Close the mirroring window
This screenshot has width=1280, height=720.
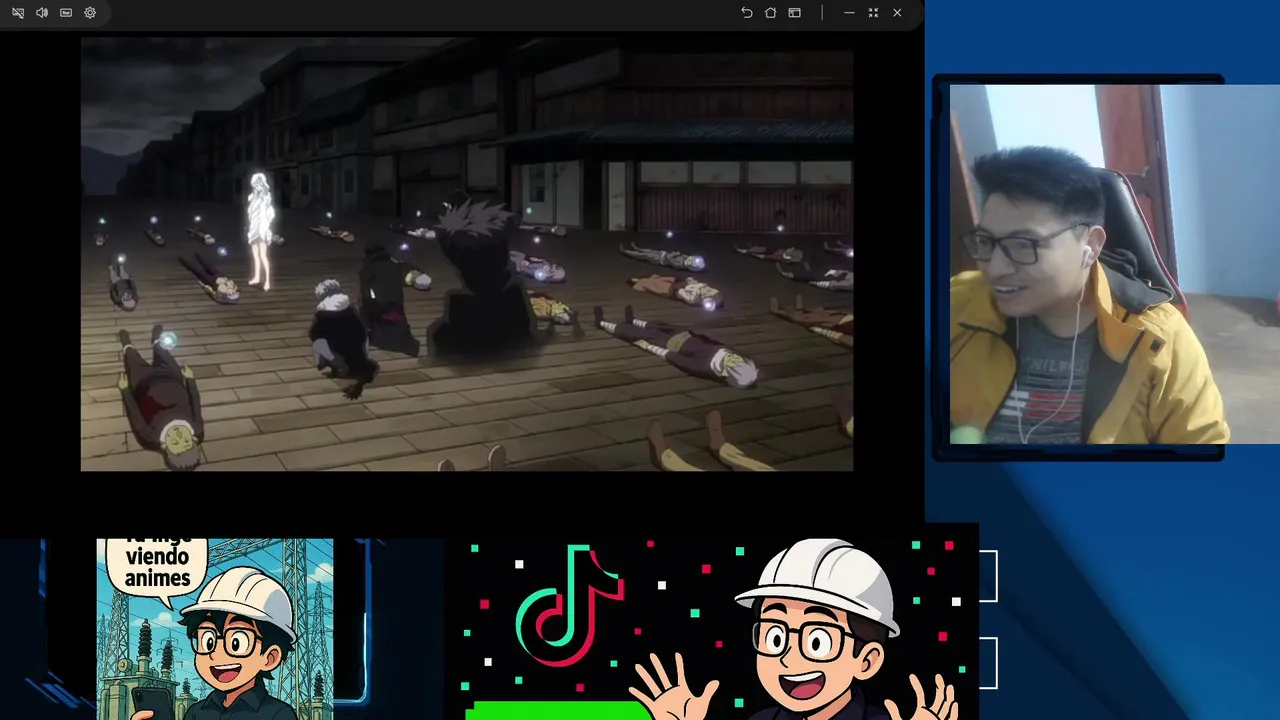897,13
